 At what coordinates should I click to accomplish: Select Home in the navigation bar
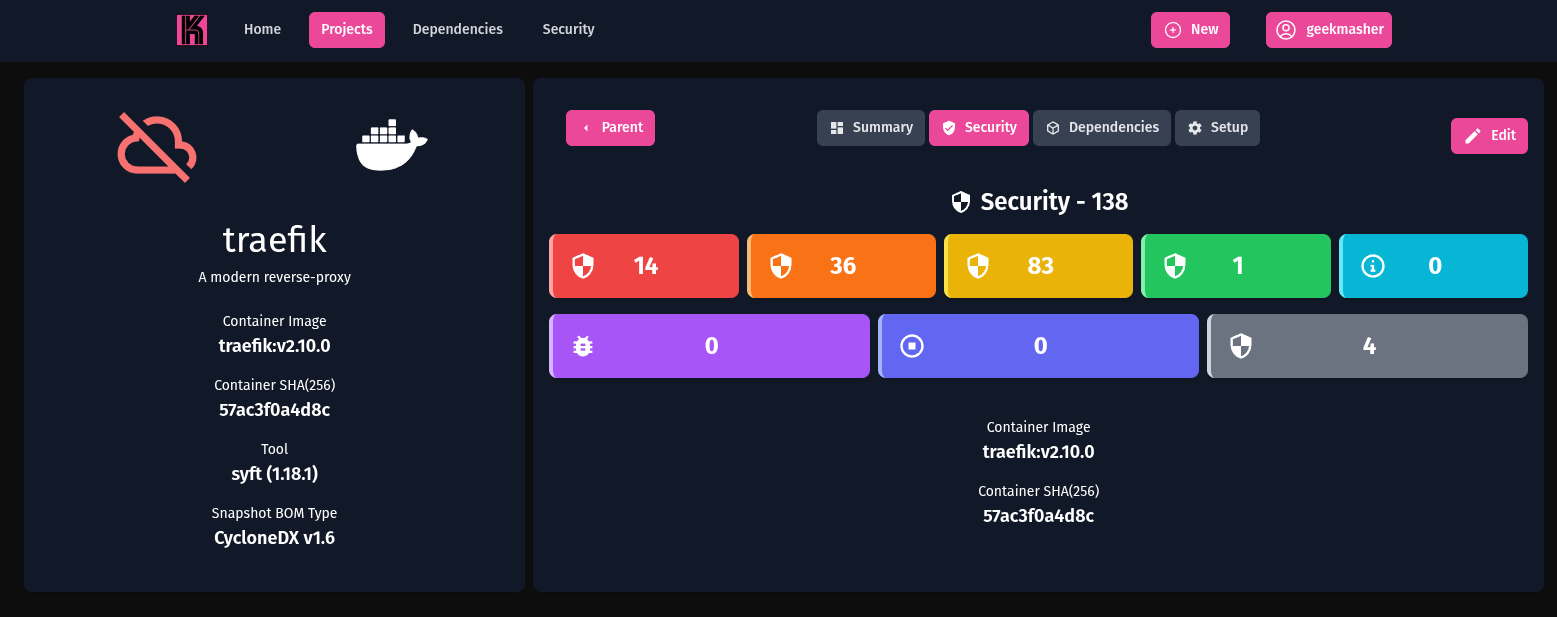click(262, 29)
